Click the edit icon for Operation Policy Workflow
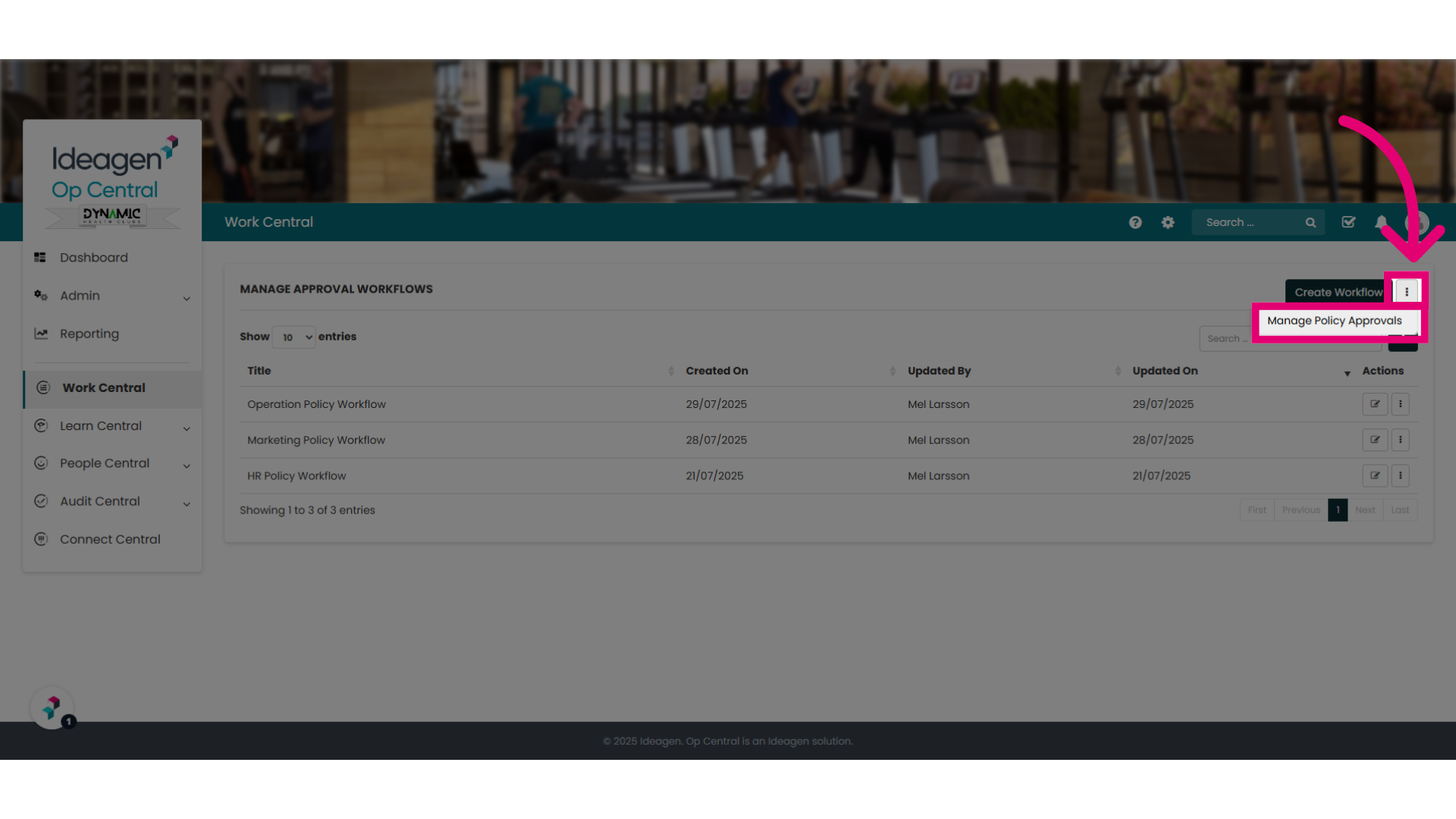Image resolution: width=1456 pixels, height=819 pixels. point(1375,404)
